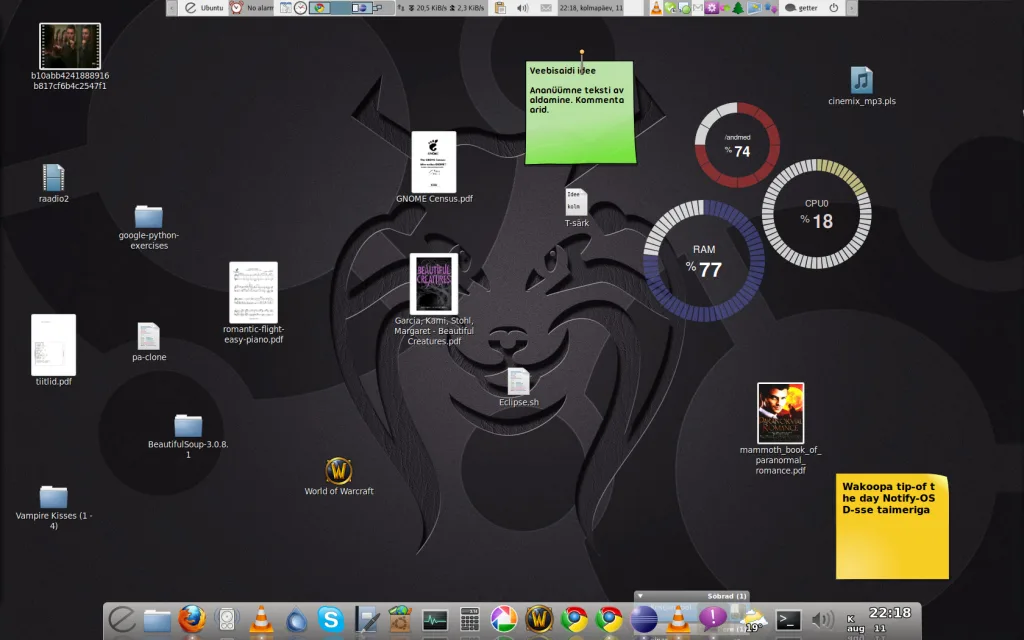Select the cinemix_mp3.pls playlist file
This screenshot has height=640, width=1024.
[861, 80]
